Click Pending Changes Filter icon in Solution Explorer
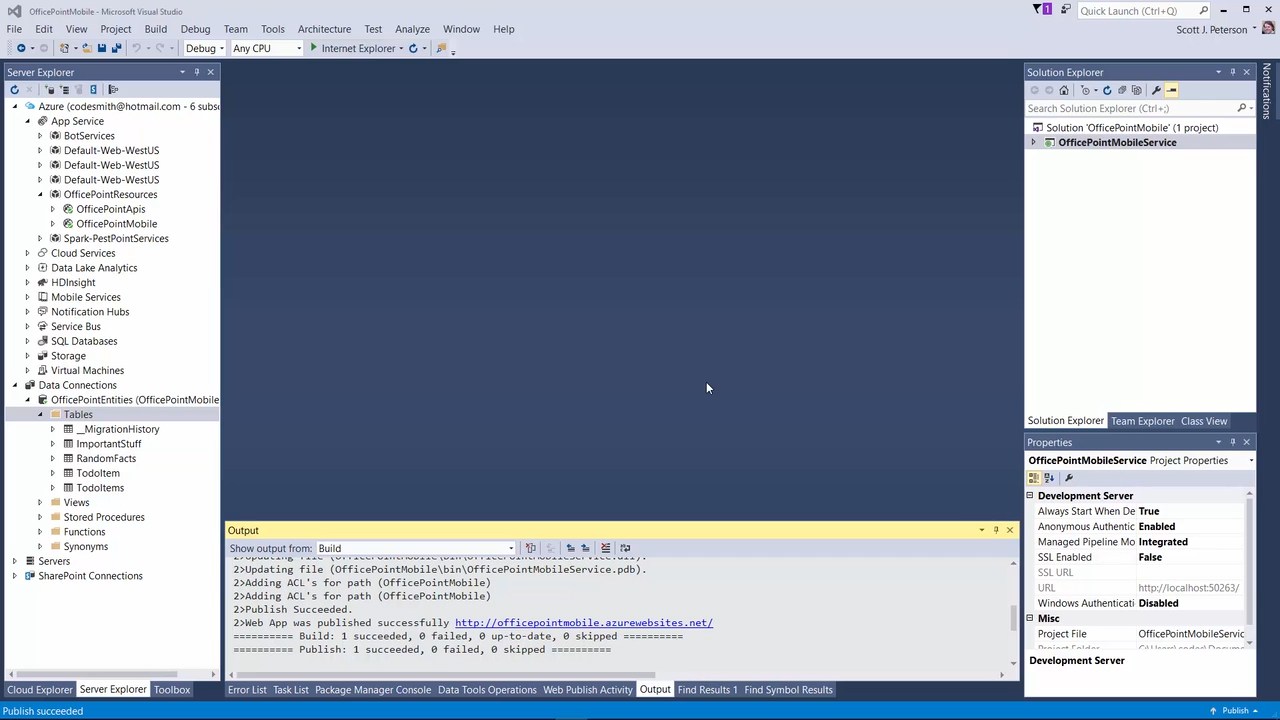 click(1085, 90)
